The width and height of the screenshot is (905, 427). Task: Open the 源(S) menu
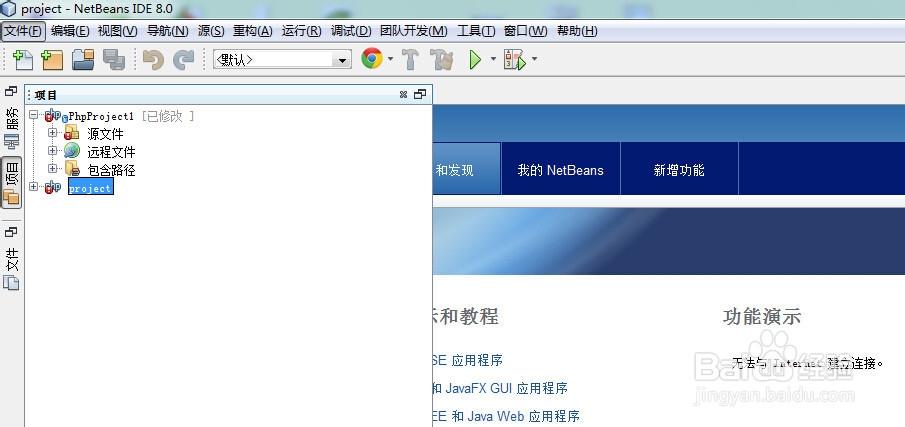tap(211, 31)
